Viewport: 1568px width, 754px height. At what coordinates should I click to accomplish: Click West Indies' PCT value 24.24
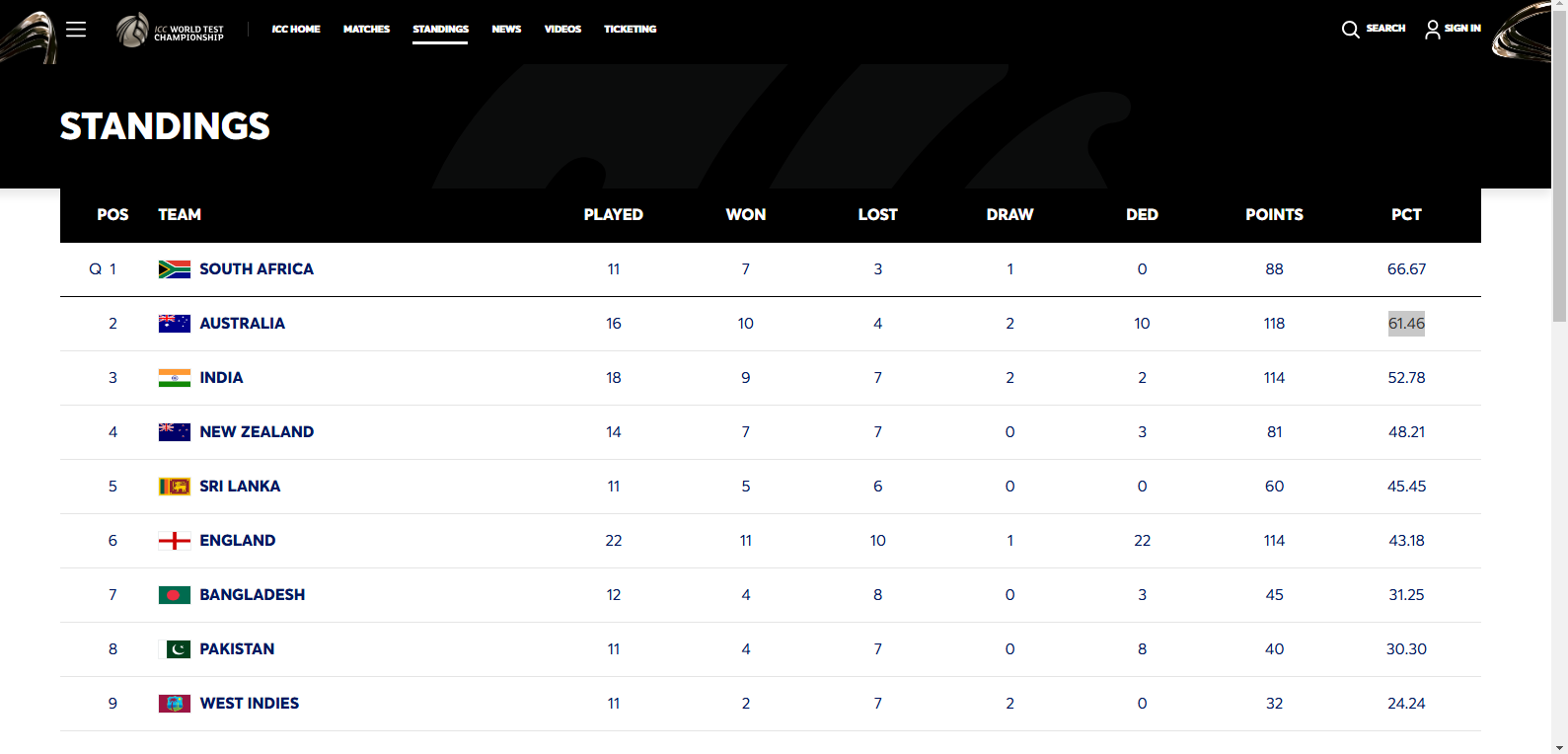tap(1406, 704)
